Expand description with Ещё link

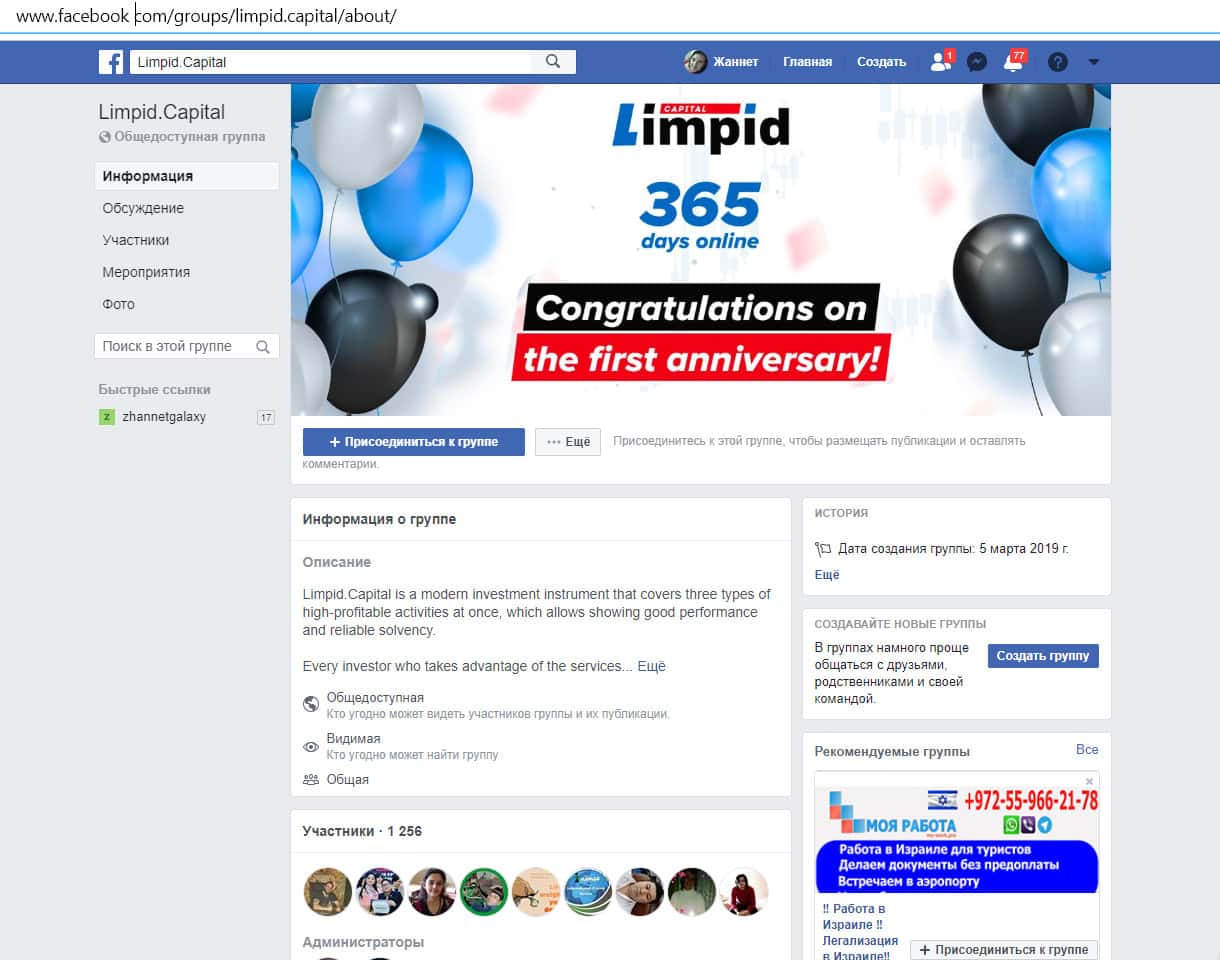point(651,666)
